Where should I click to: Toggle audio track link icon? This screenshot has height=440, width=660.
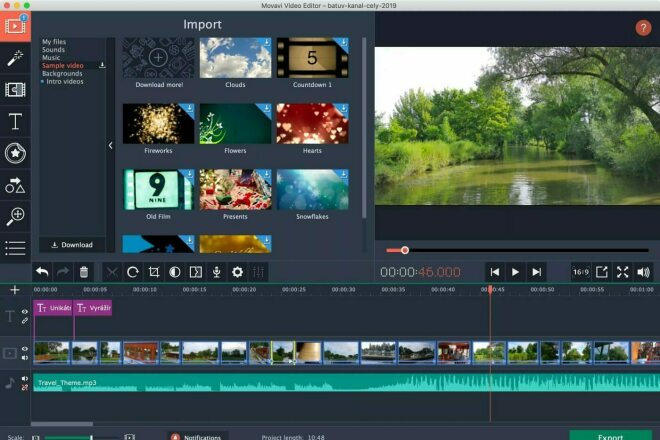(25, 387)
